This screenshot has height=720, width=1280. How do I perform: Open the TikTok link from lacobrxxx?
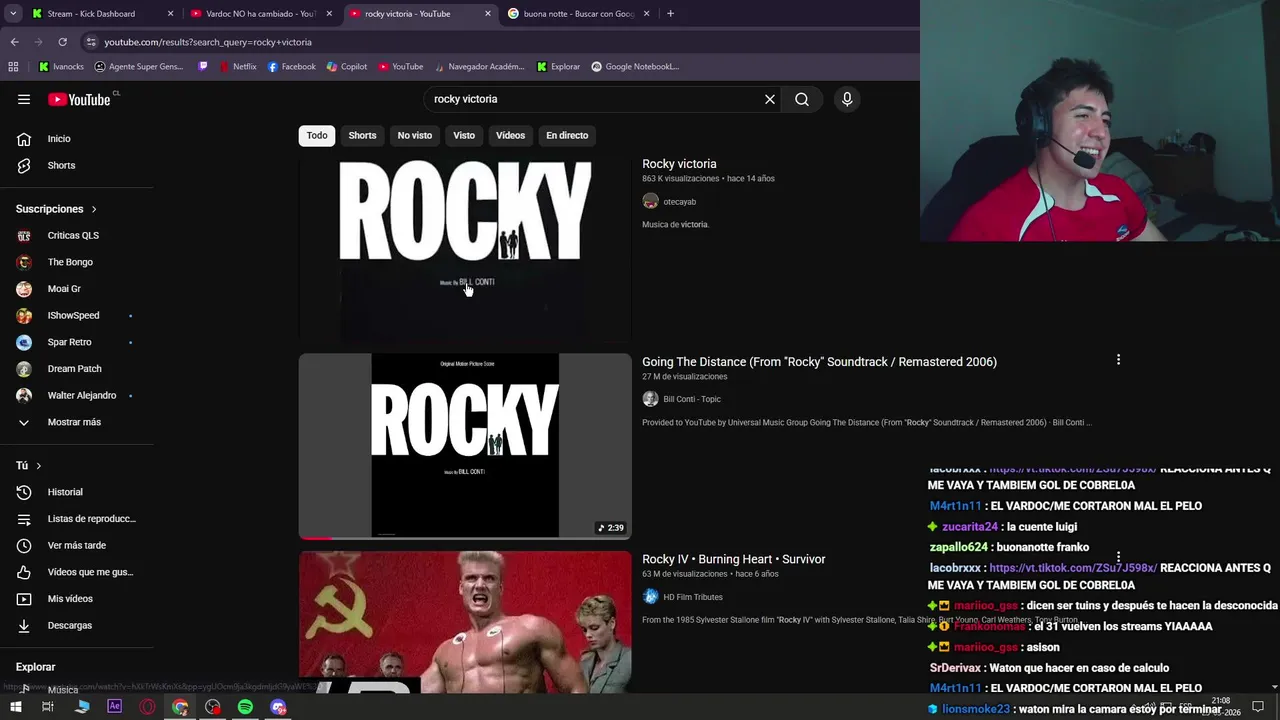coord(1073,568)
